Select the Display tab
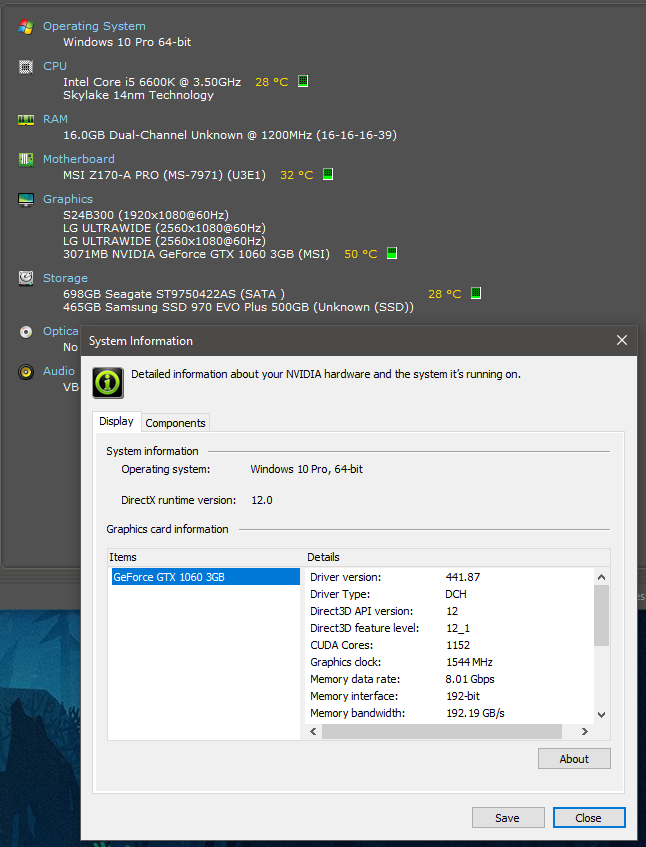 116,421
